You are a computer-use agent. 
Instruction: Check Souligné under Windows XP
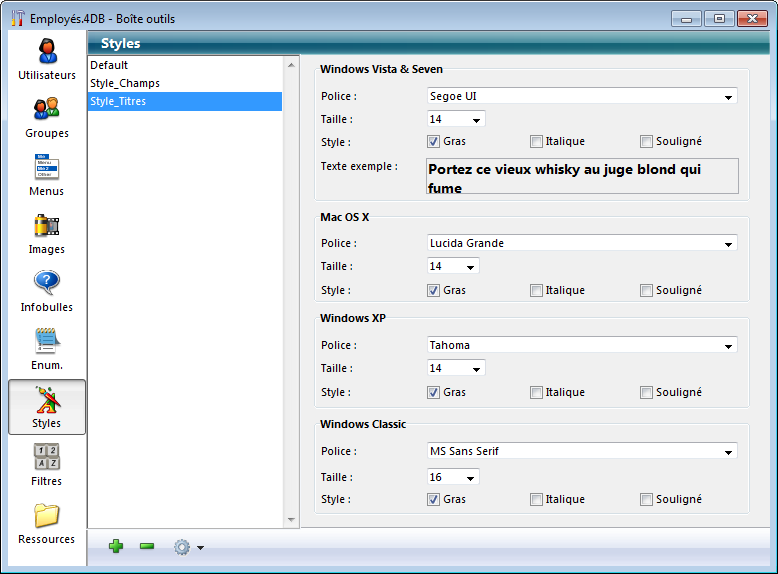point(647,393)
